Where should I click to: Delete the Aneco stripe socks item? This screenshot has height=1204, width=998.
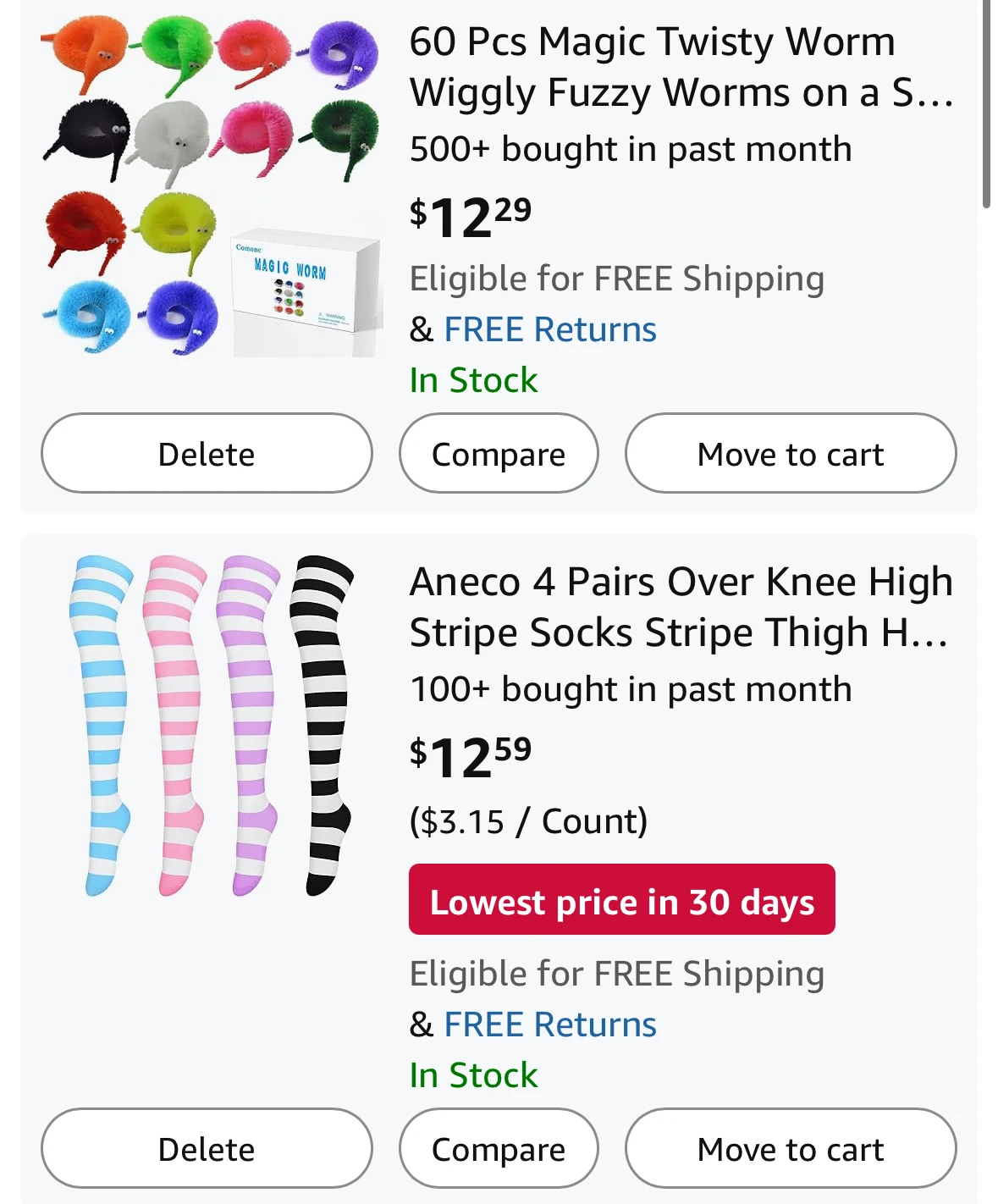tap(206, 1148)
